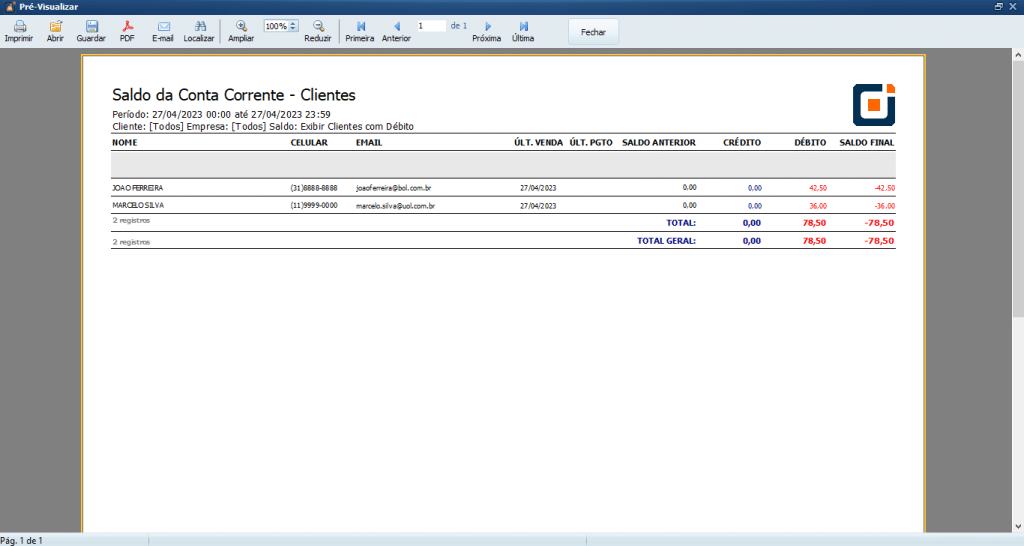Click the 100% zoom level field

pos(275,26)
